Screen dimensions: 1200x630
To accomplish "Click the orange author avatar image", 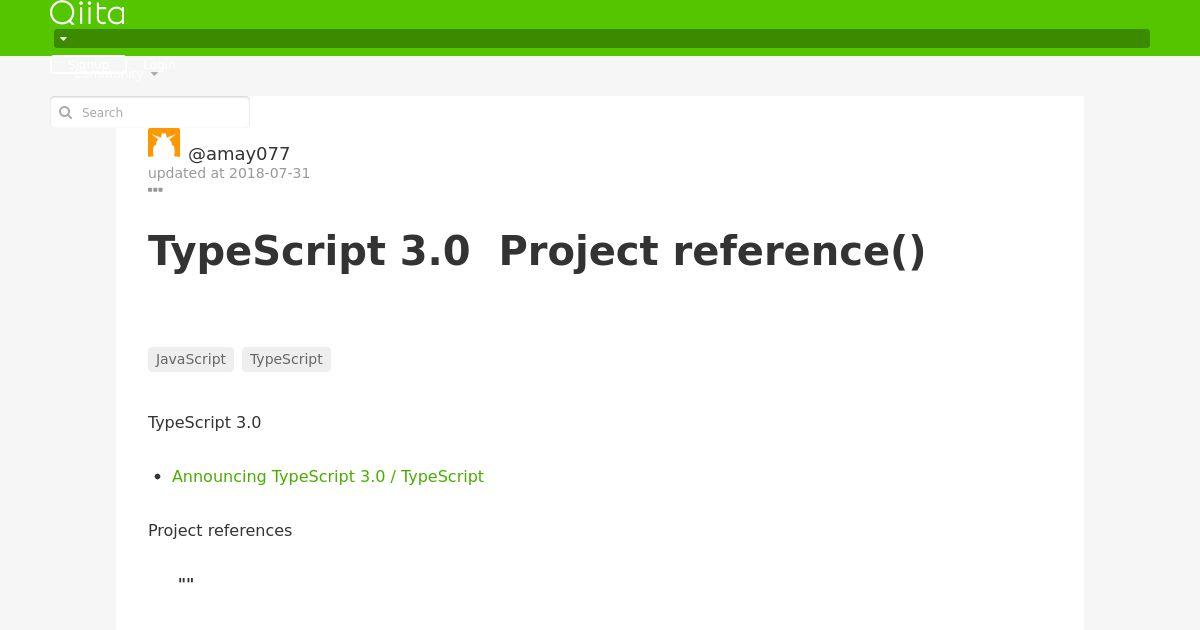I will click(164, 143).
